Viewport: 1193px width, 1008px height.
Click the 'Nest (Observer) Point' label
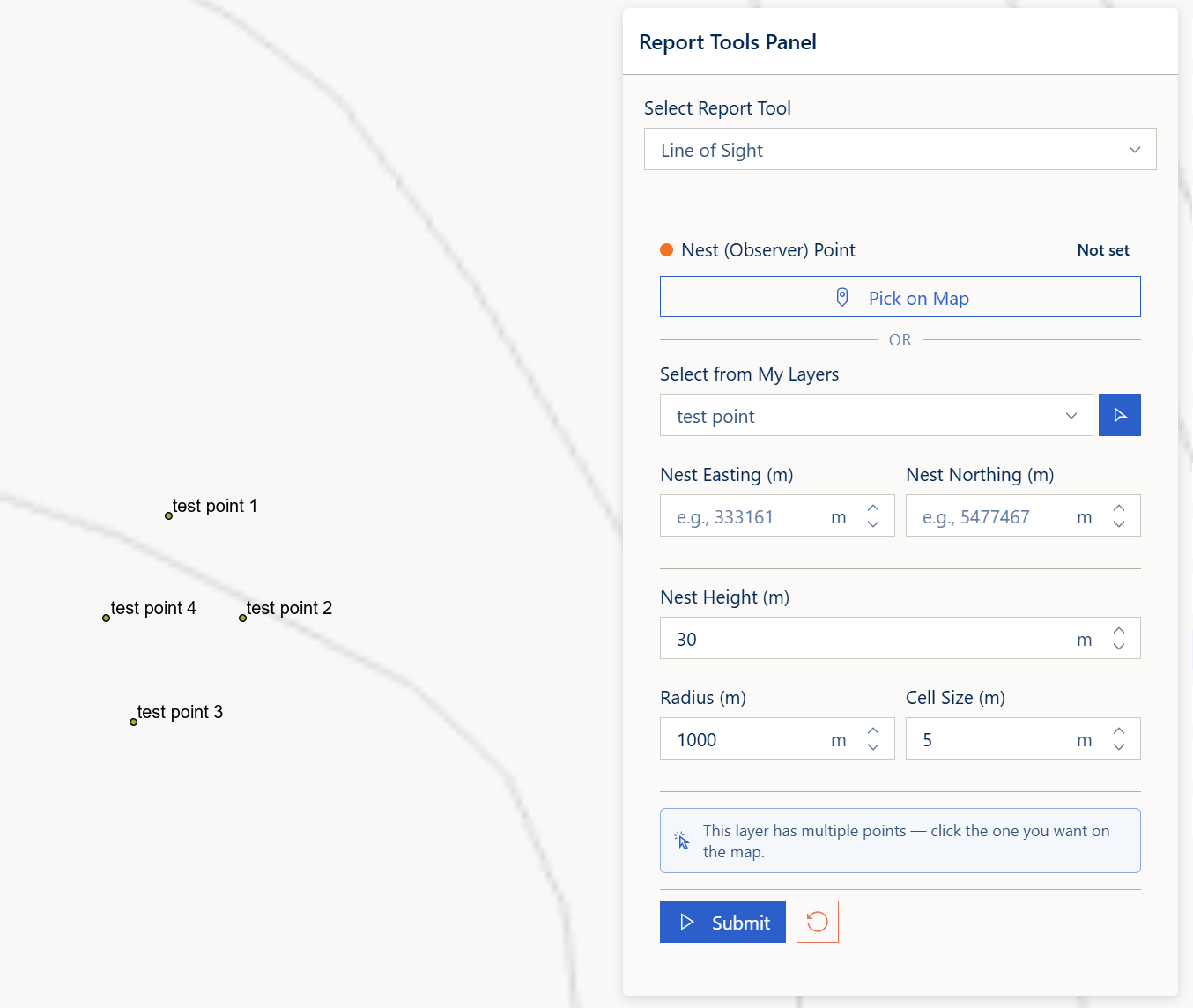click(768, 250)
